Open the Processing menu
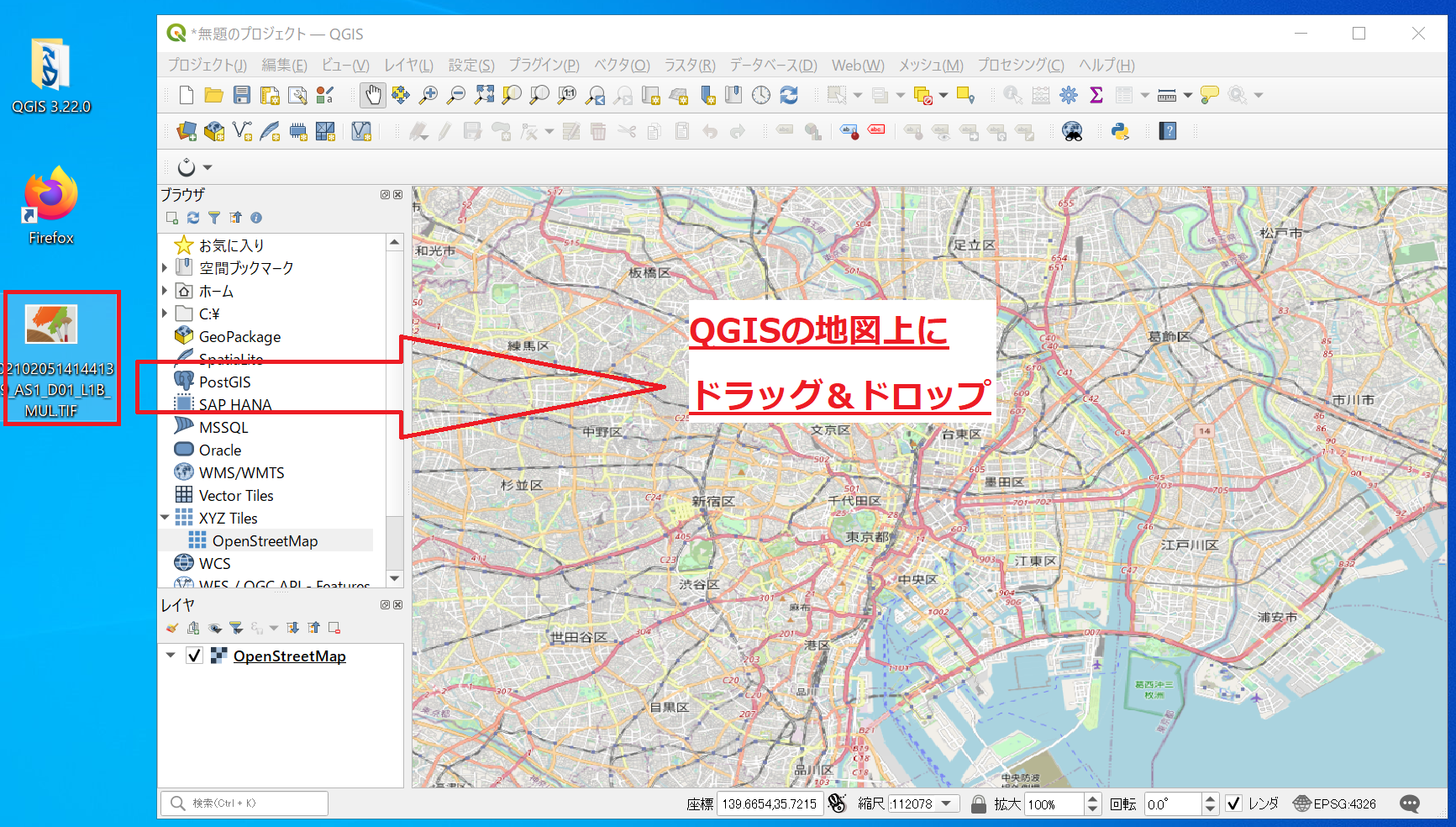This screenshot has width=1456, height=827. (1020, 65)
